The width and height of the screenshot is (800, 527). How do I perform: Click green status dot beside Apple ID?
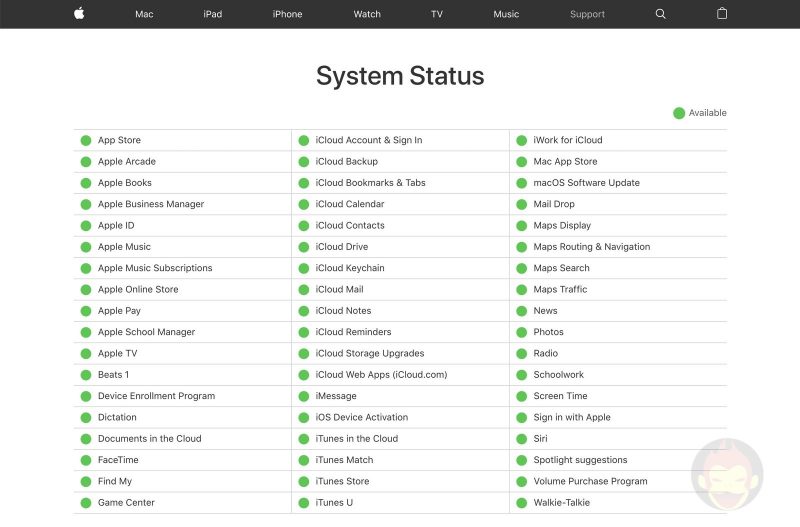click(x=86, y=226)
